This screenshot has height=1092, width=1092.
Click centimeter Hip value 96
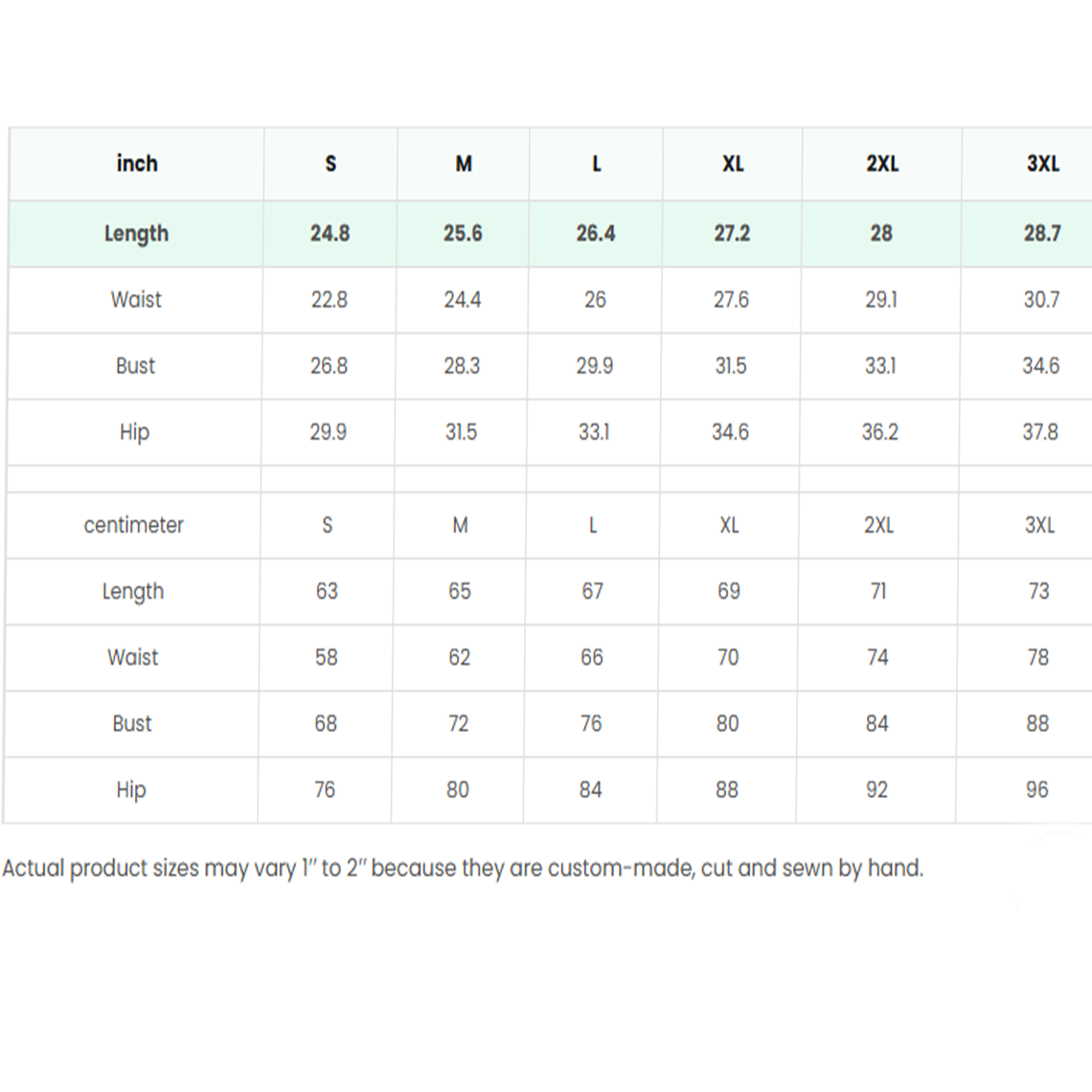(x=1036, y=789)
